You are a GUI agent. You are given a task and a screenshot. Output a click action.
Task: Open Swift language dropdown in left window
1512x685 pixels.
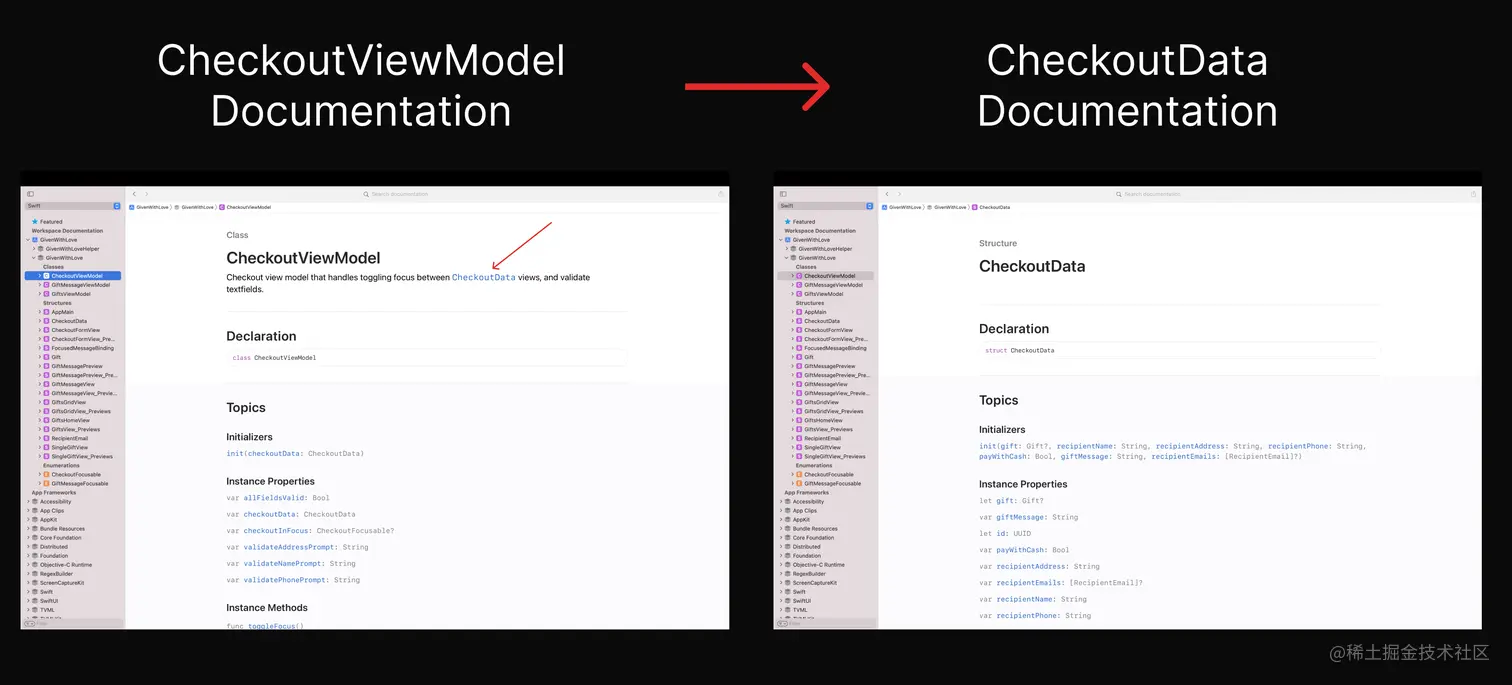pos(73,206)
